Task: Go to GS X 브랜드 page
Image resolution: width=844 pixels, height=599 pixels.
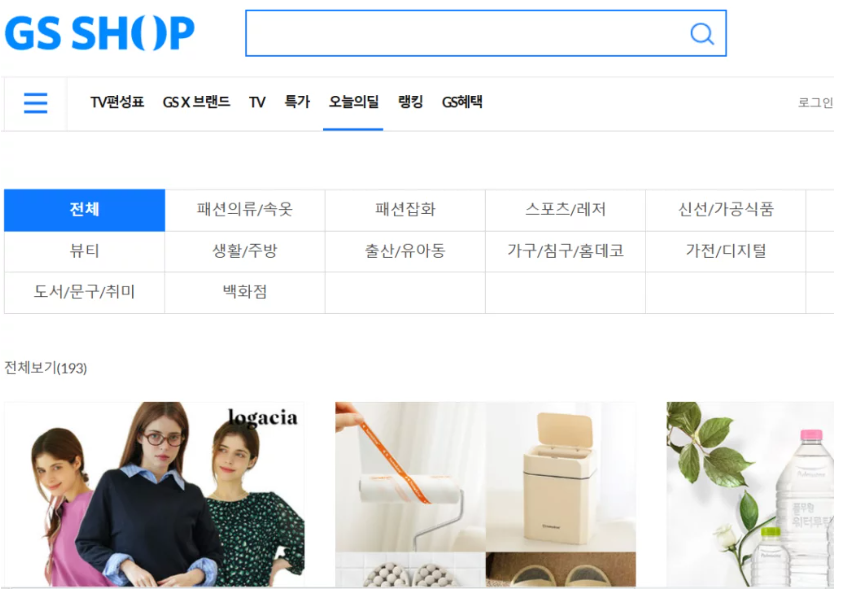Action: pyautogui.click(x=196, y=102)
